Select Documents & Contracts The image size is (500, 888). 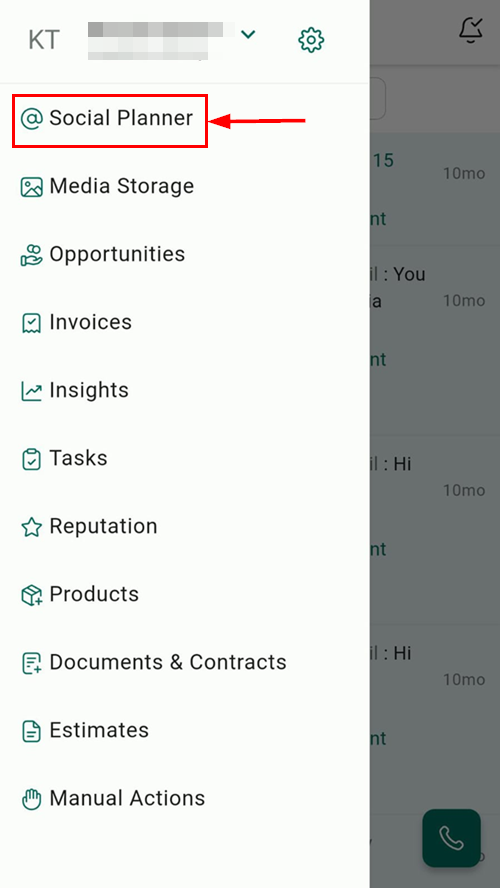point(168,662)
